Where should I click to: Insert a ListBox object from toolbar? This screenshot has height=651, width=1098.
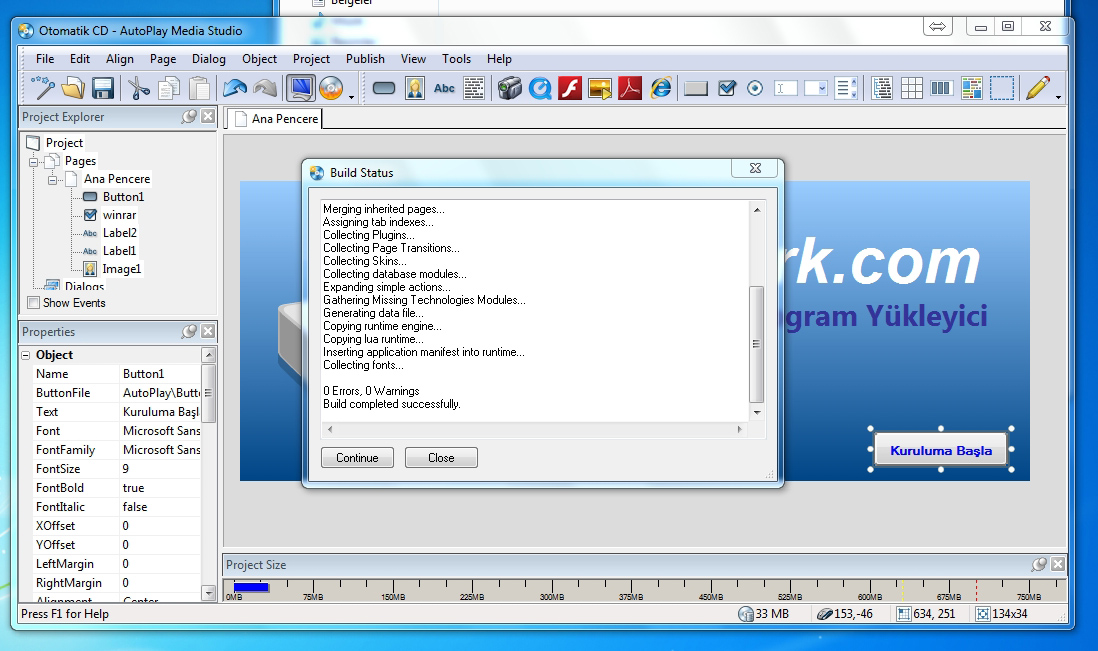tap(847, 88)
